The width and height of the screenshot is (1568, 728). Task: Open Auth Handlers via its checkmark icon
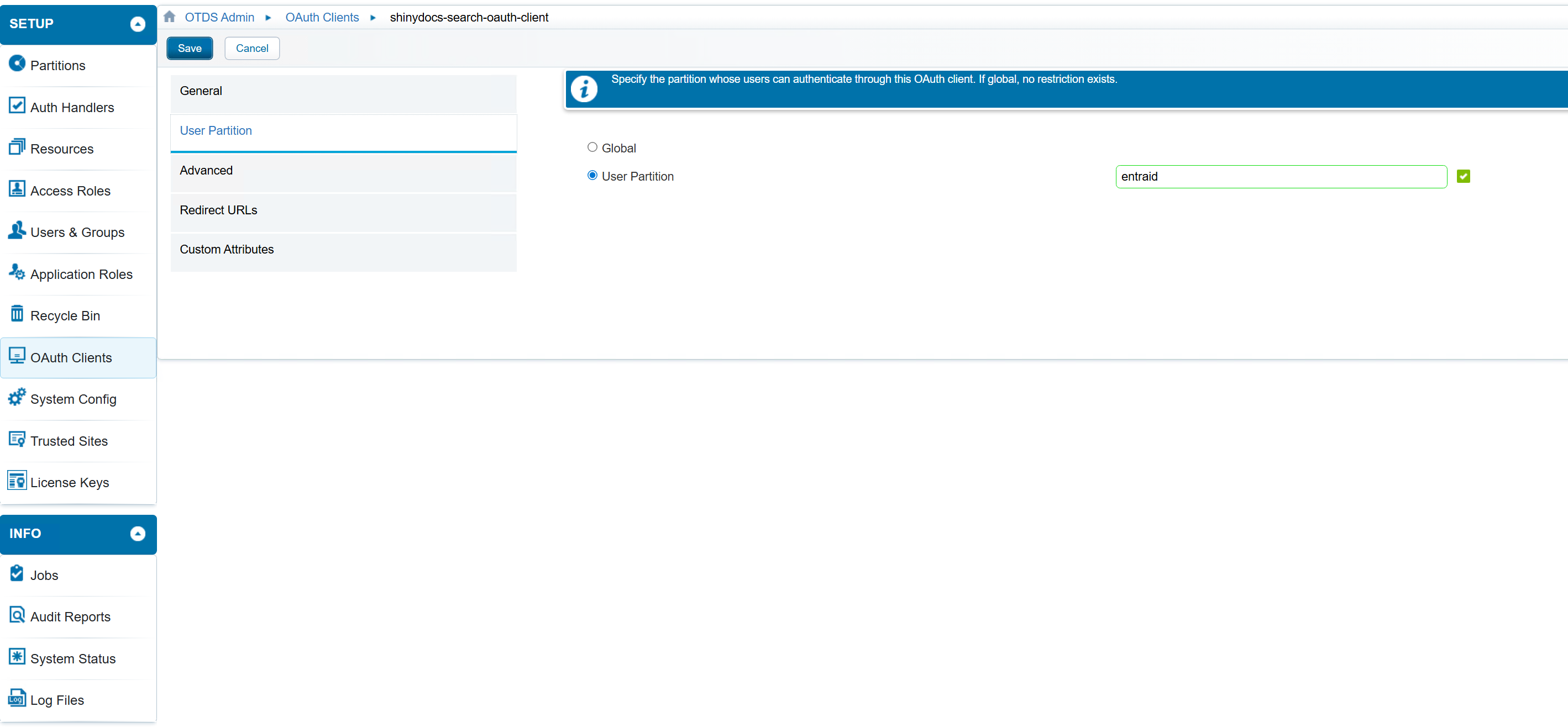[17, 106]
